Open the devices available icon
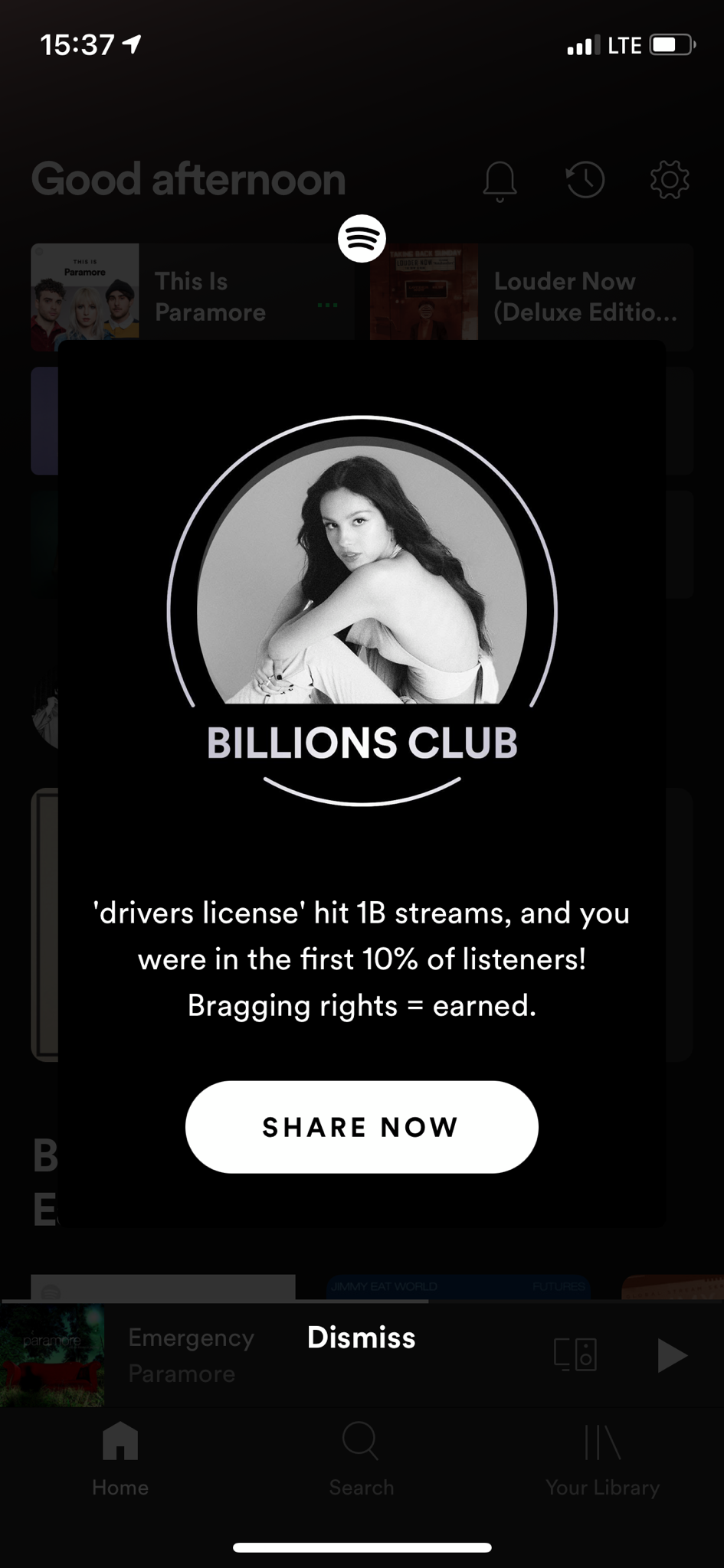This screenshot has width=724, height=1568. click(x=575, y=1354)
